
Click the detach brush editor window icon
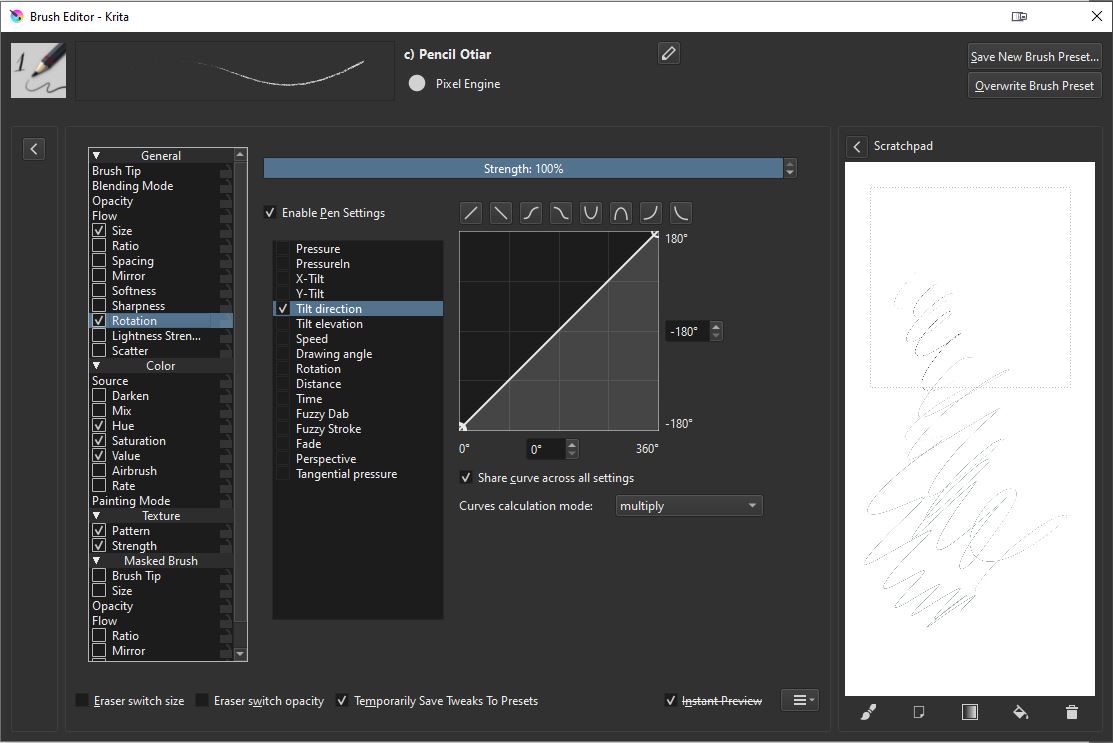coord(1019,16)
